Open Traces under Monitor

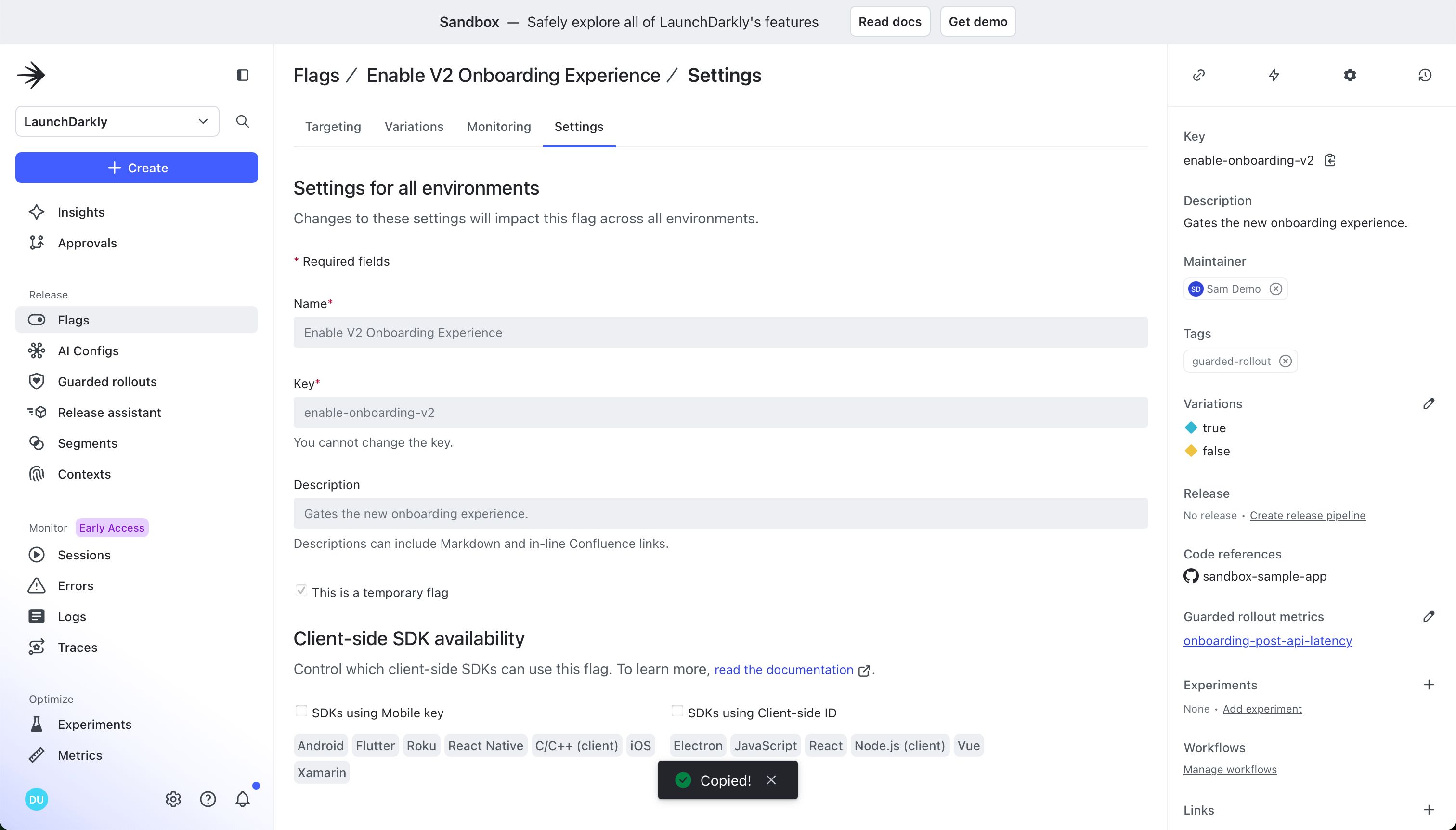137,647
